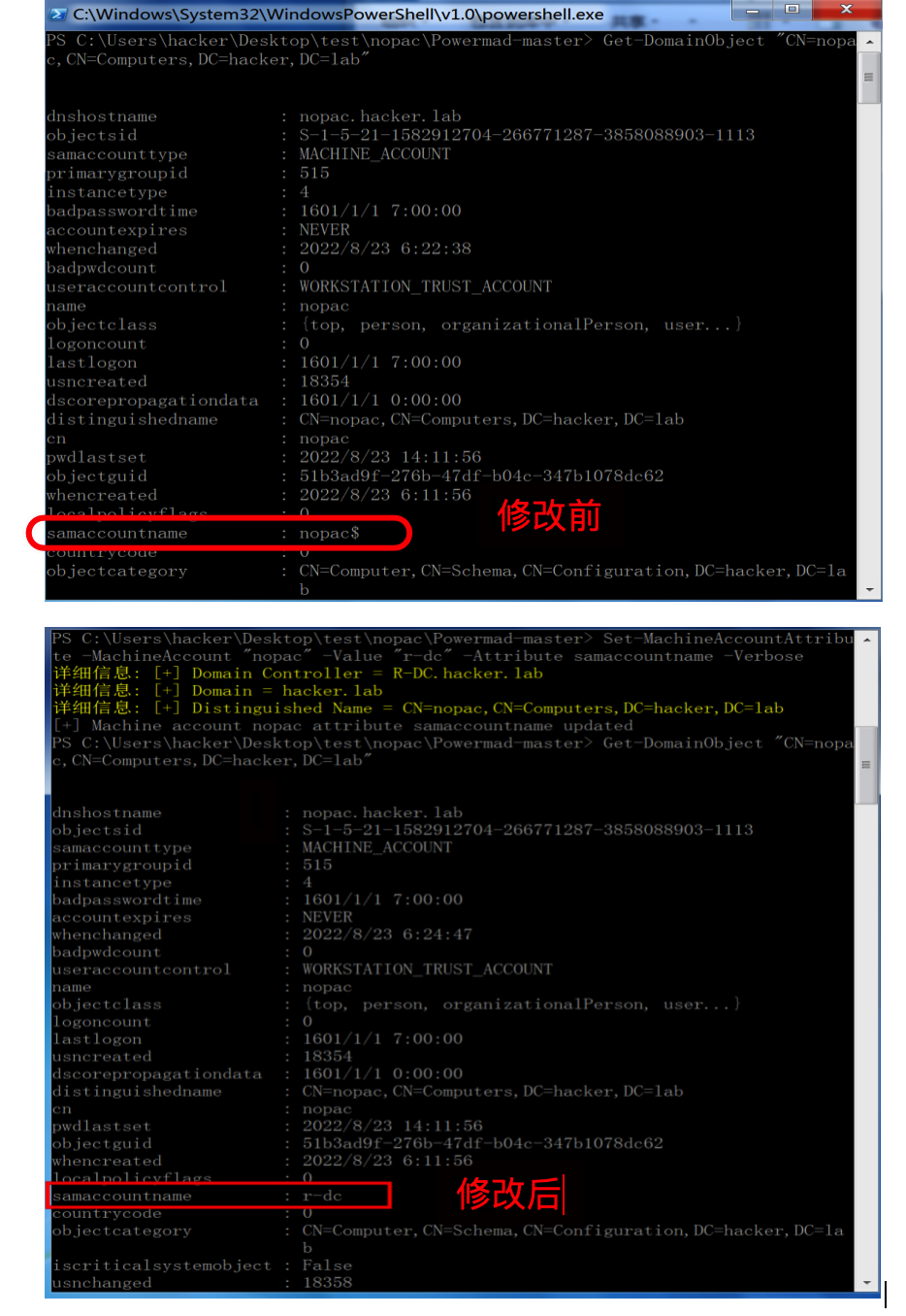Click the lower console's scrollbar thumb
This screenshot has height=1316, width=906.
pyautogui.click(x=867, y=765)
